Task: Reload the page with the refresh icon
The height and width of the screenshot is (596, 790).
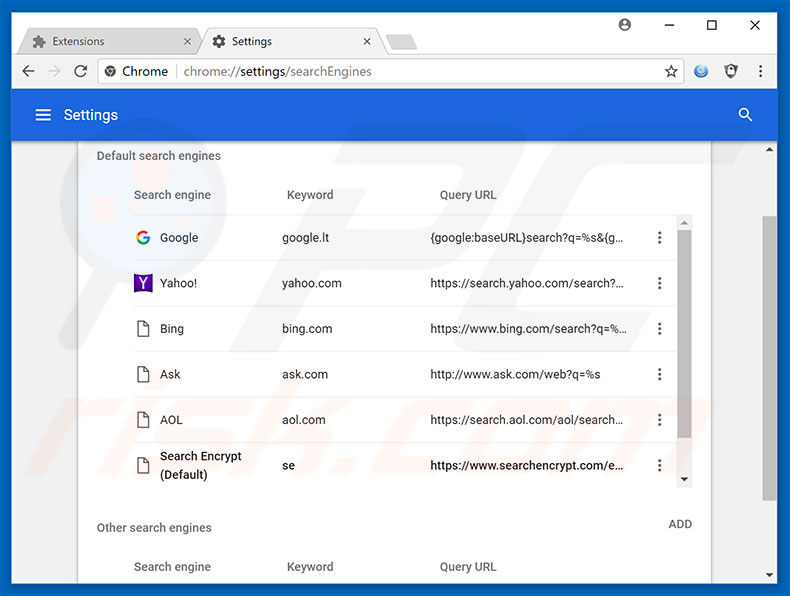Action: click(81, 72)
